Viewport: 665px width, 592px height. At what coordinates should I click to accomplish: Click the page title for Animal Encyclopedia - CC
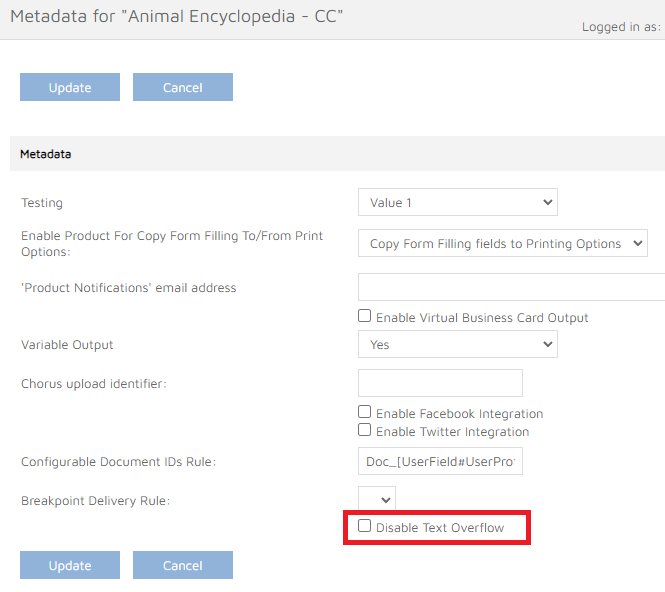pos(177,17)
